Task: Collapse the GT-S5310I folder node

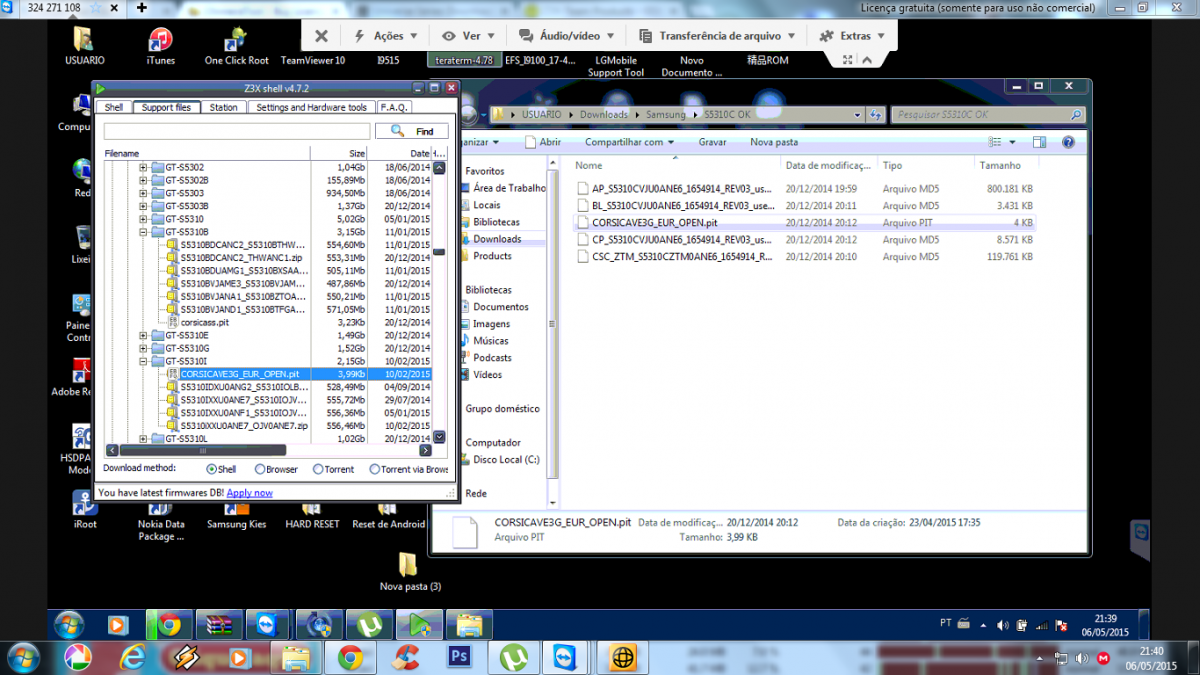Action: (143, 361)
